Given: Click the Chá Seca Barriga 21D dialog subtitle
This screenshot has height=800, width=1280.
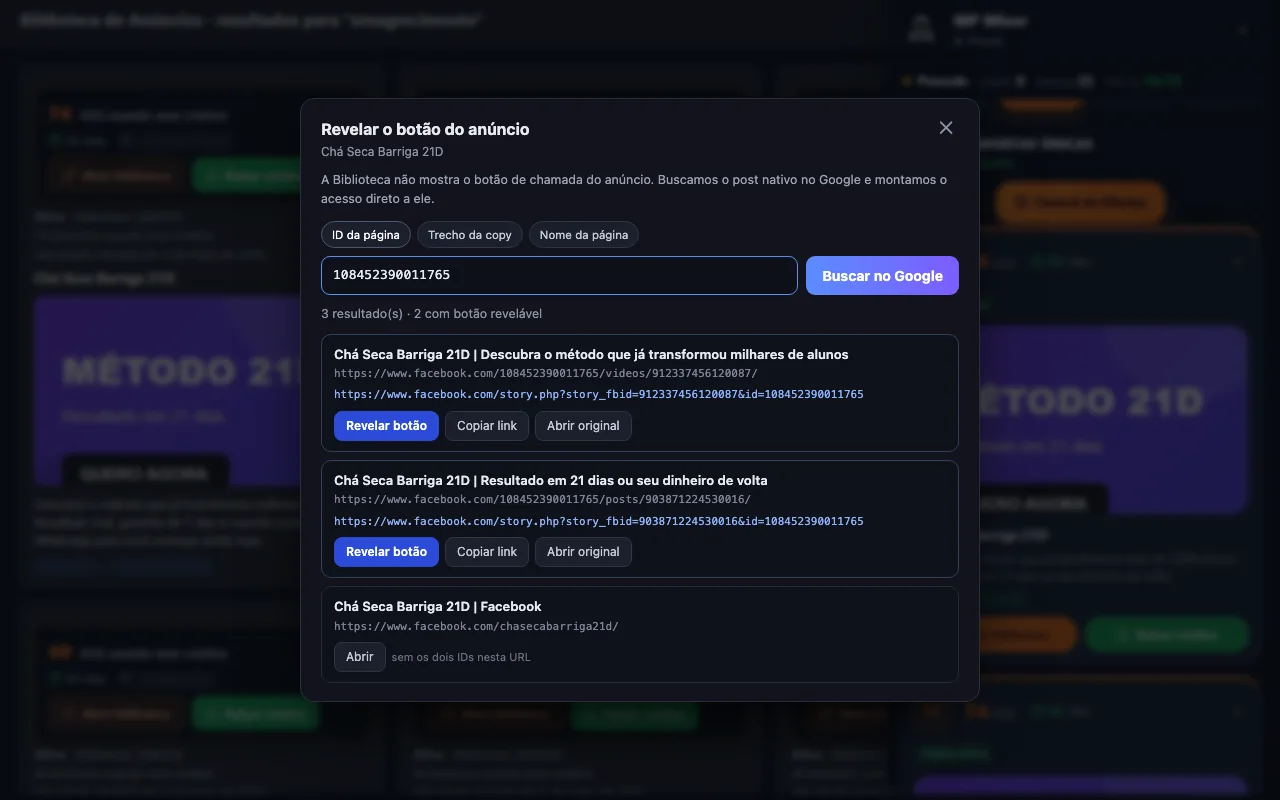Looking at the screenshot, I should [x=382, y=152].
